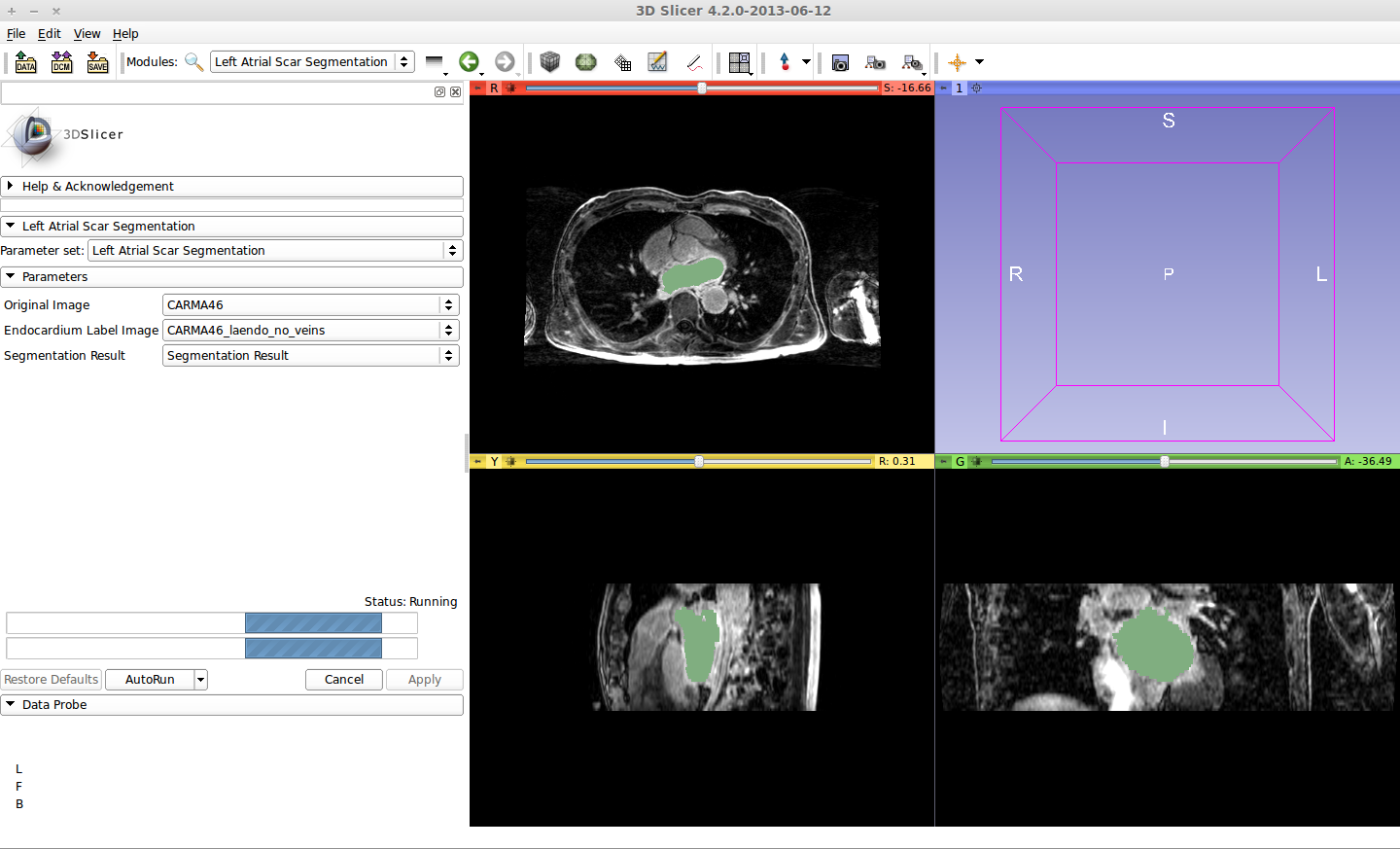The height and width of the screenshot is (849, 1400).
Task: Open the Volume Rendering cube icon
Action: (549, 62)
